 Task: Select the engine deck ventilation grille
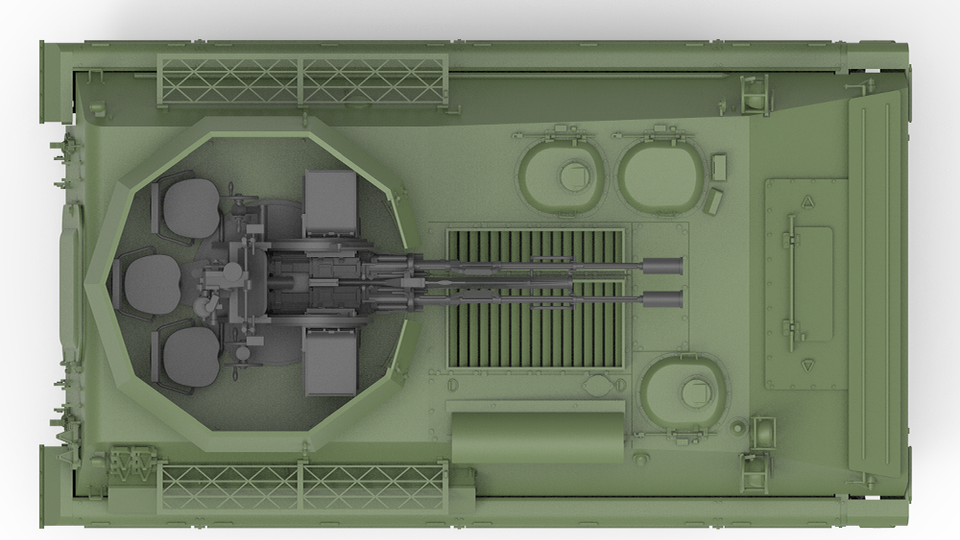coord(536,299)
